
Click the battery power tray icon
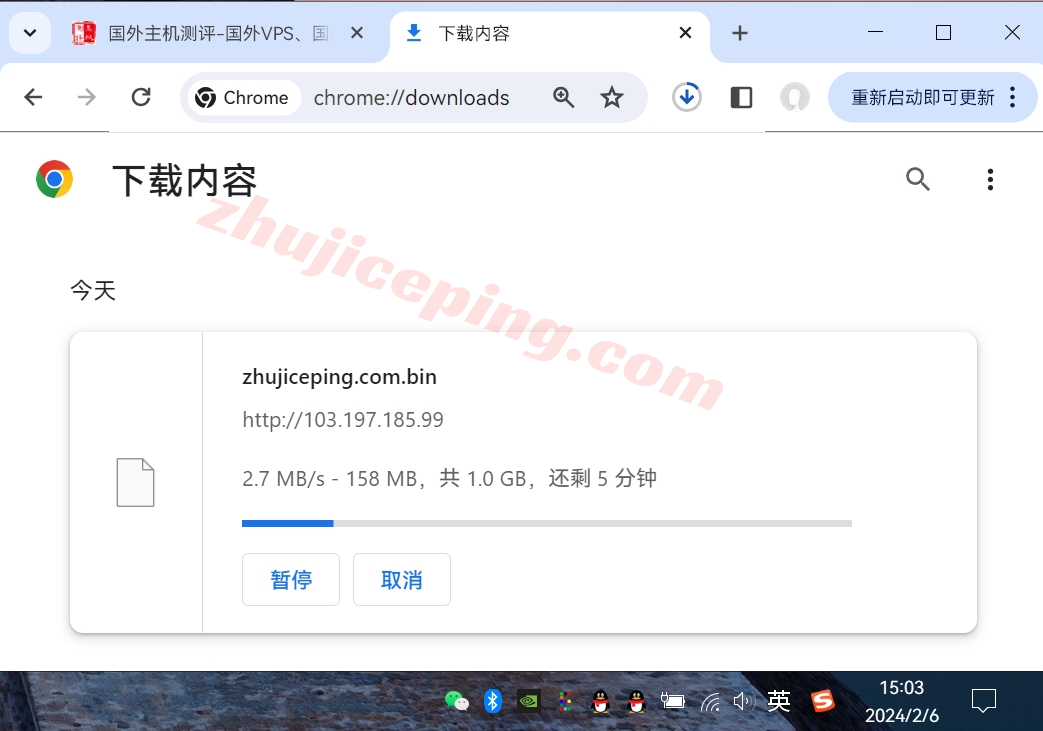672,701
